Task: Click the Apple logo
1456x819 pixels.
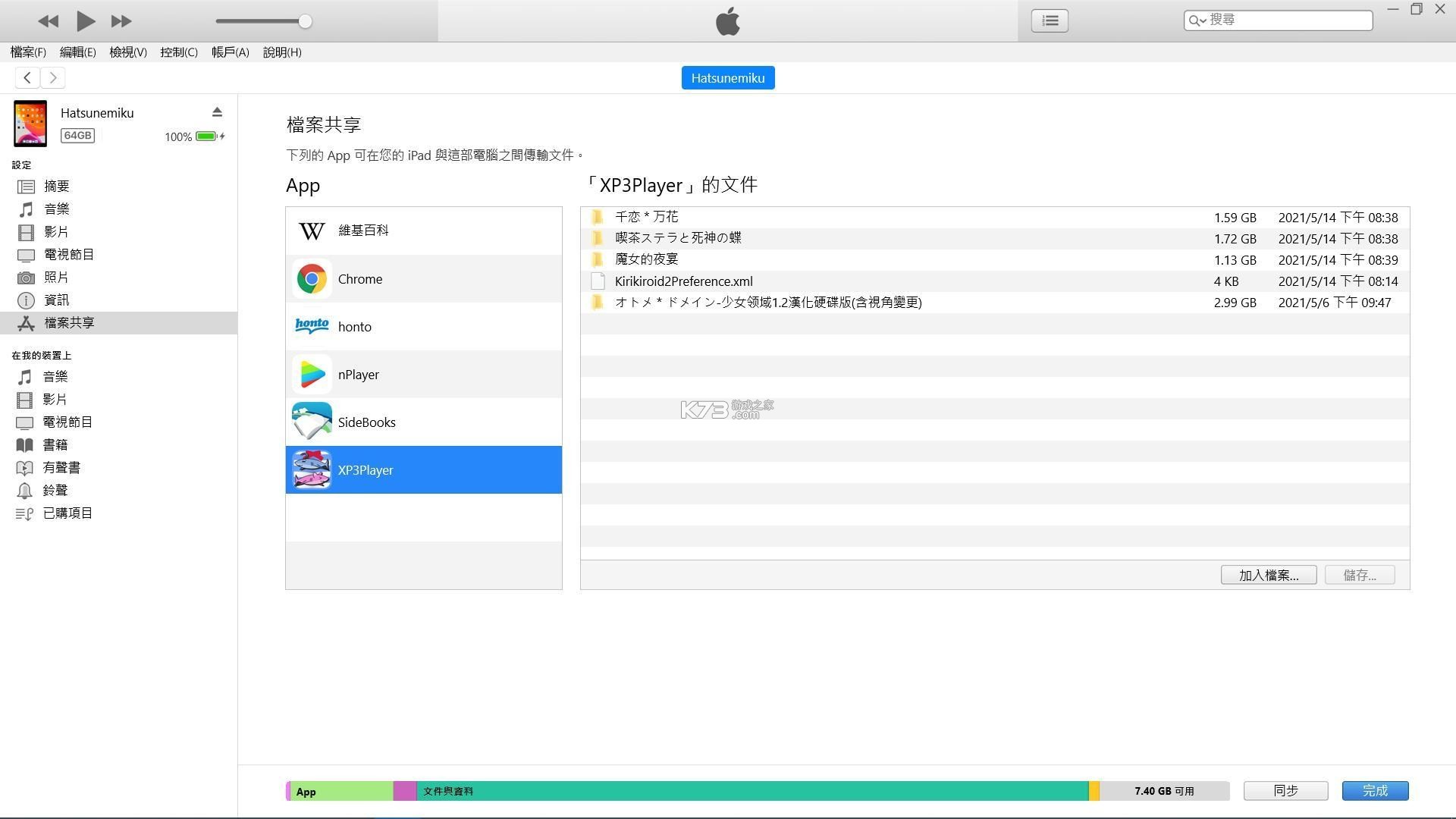Action: 727,20
